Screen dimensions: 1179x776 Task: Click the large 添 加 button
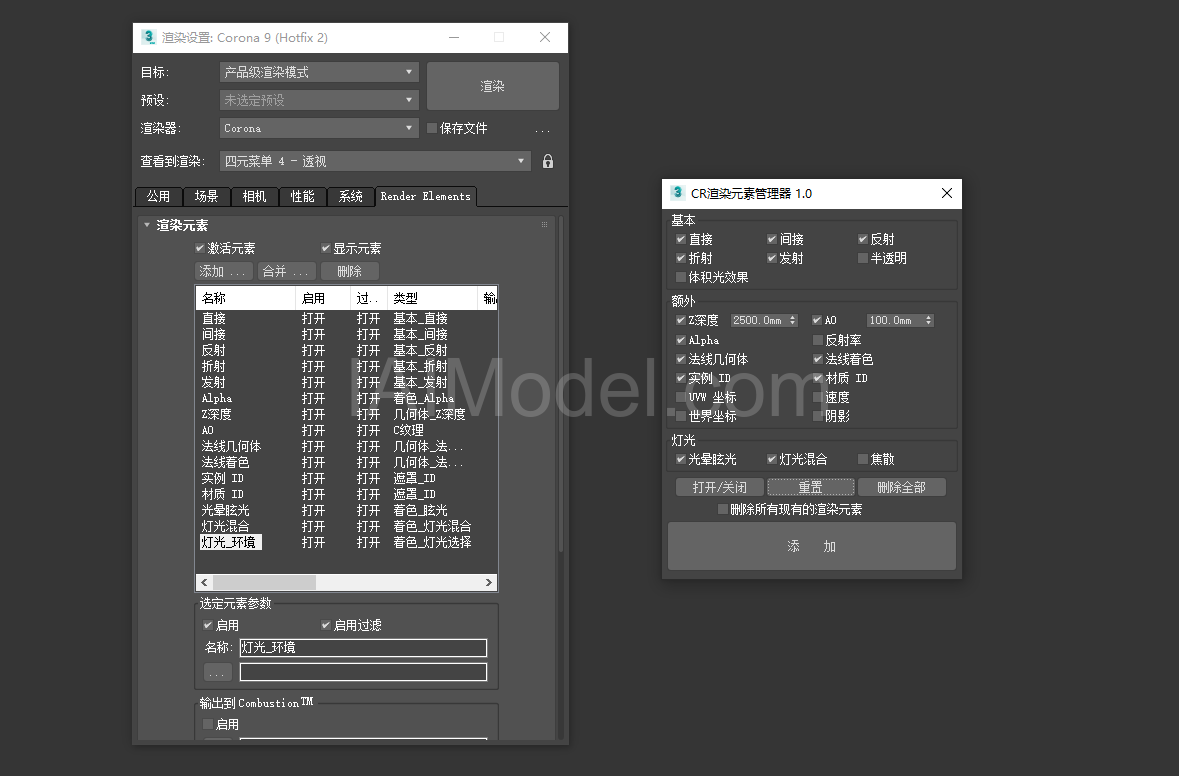(812, 547)
